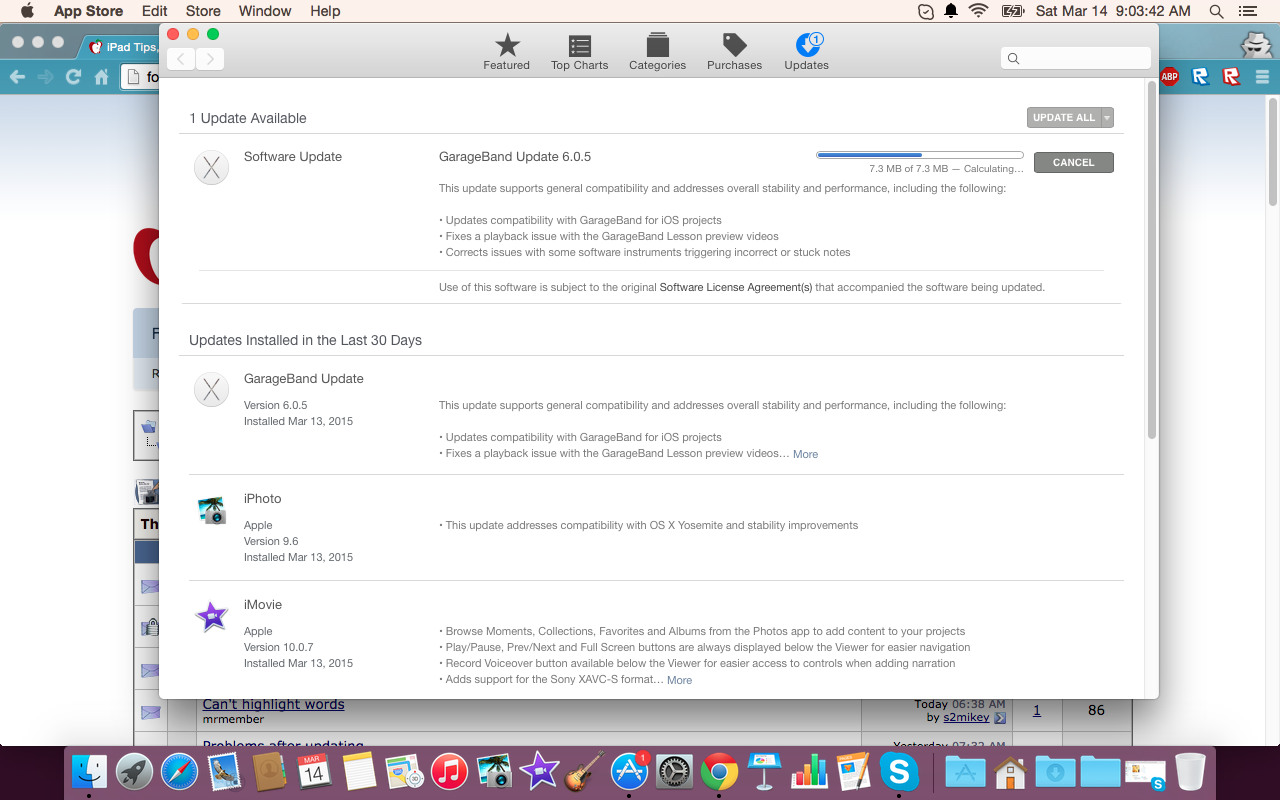
Task: Click Chrome's home button
Action: pos(101,76)
